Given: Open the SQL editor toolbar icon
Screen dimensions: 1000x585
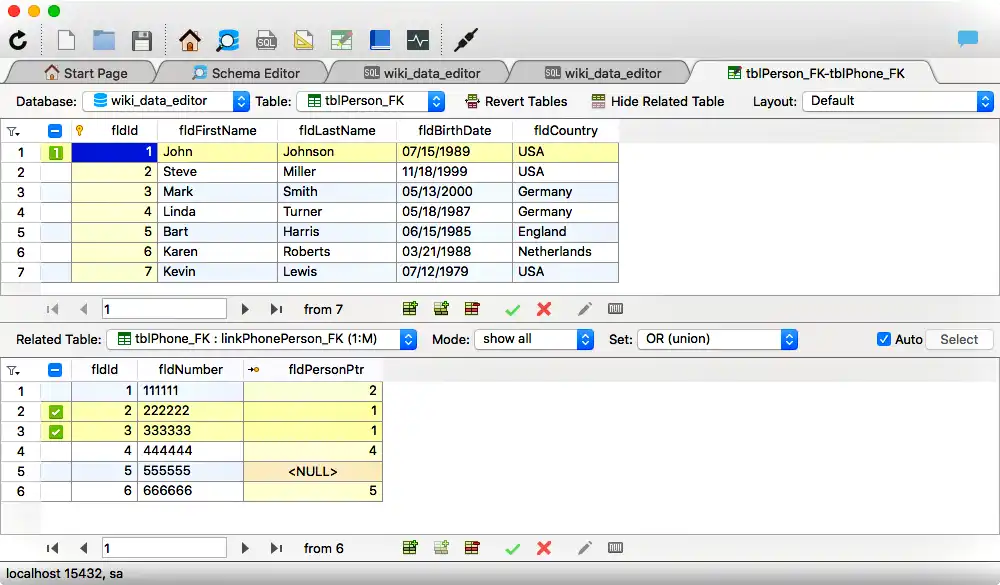Looking at the screenshot, I should 266,41.
